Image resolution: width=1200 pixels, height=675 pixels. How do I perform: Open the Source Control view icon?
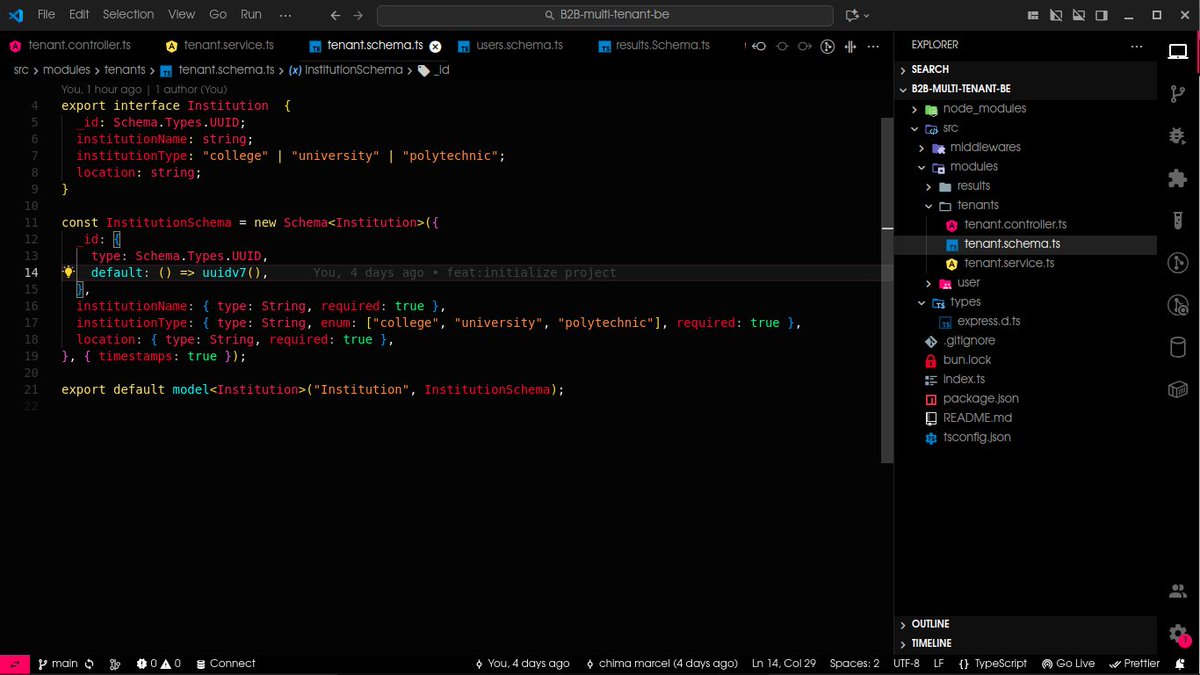point(1177,93)
